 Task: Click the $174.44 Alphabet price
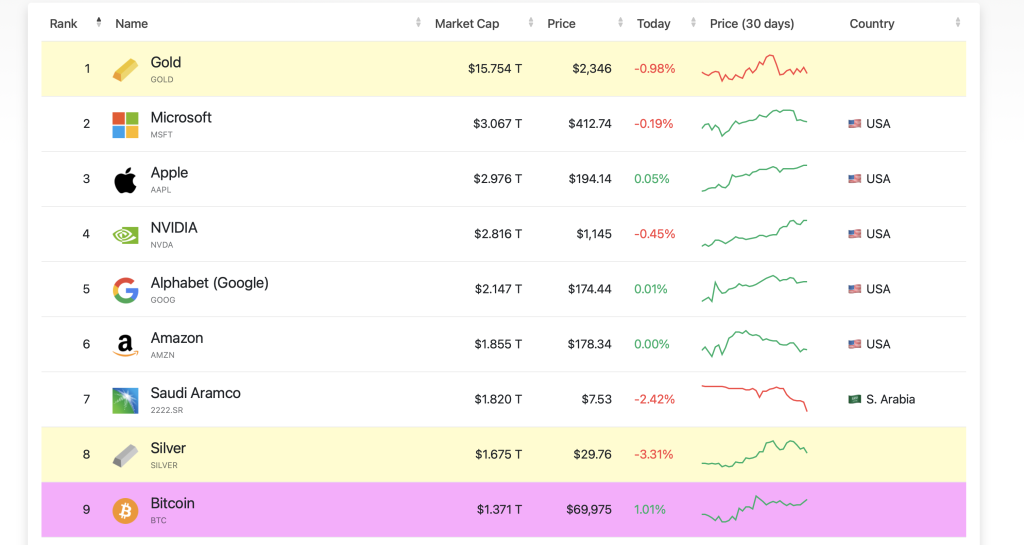(590, 288)
